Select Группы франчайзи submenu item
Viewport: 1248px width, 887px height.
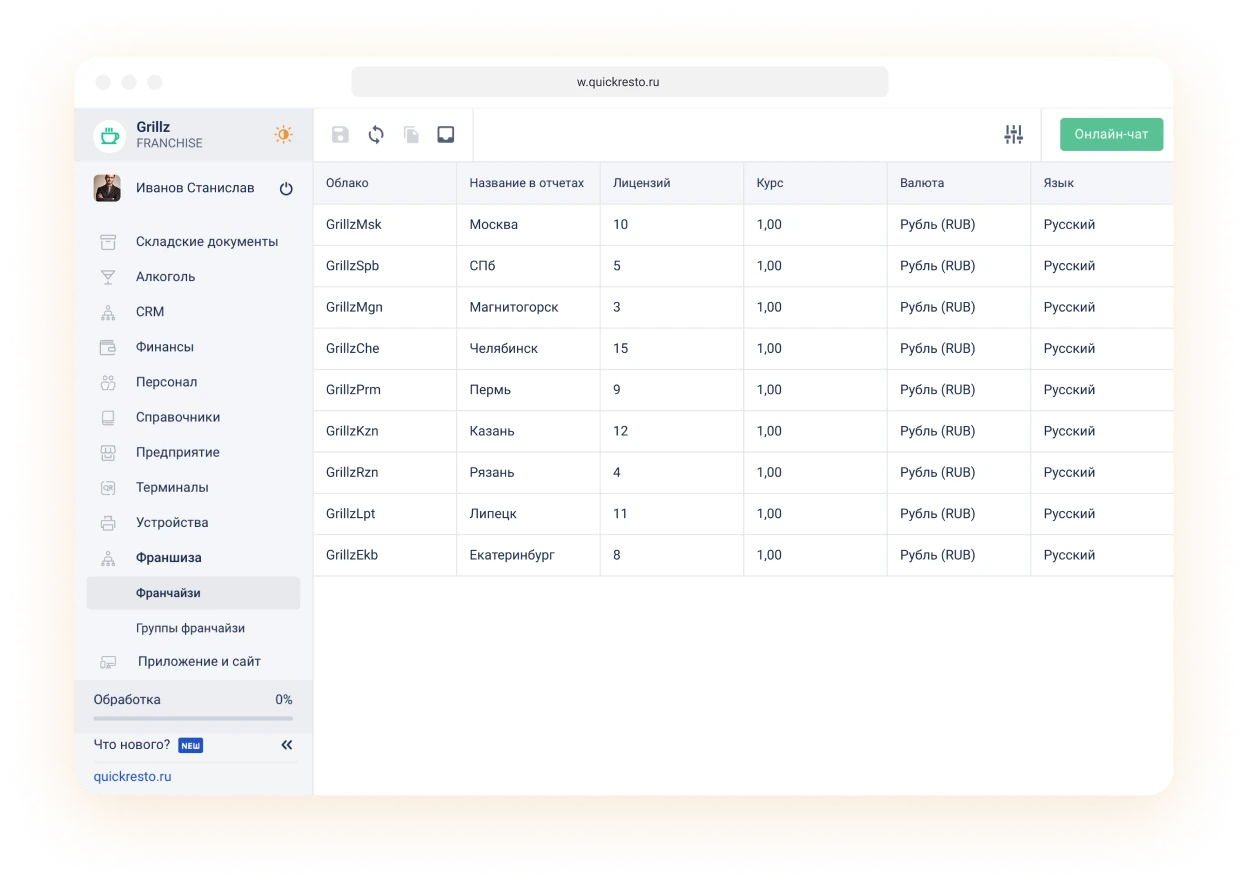click(190, 628)
